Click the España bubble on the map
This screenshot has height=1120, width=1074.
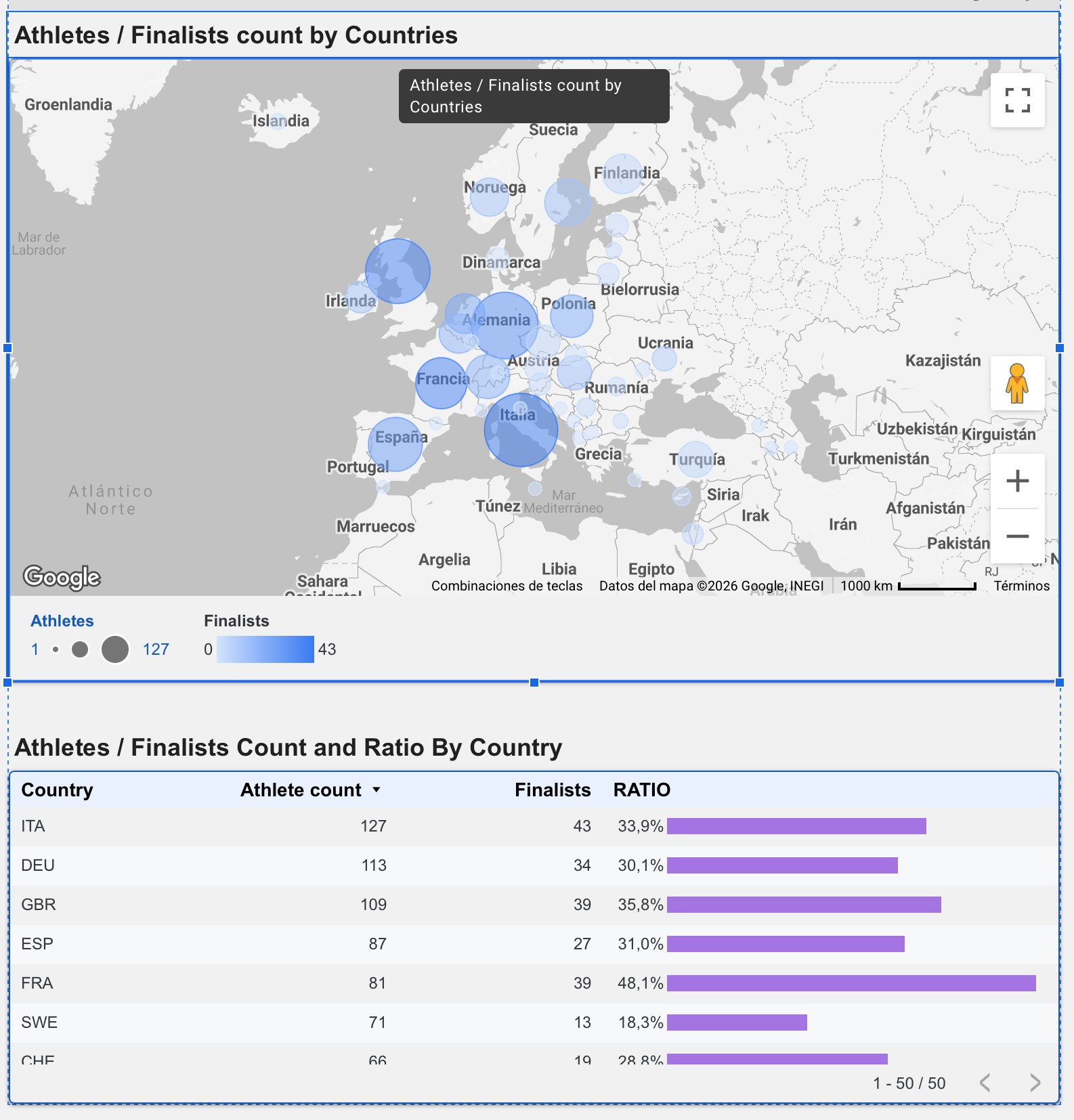coord(395,444)
